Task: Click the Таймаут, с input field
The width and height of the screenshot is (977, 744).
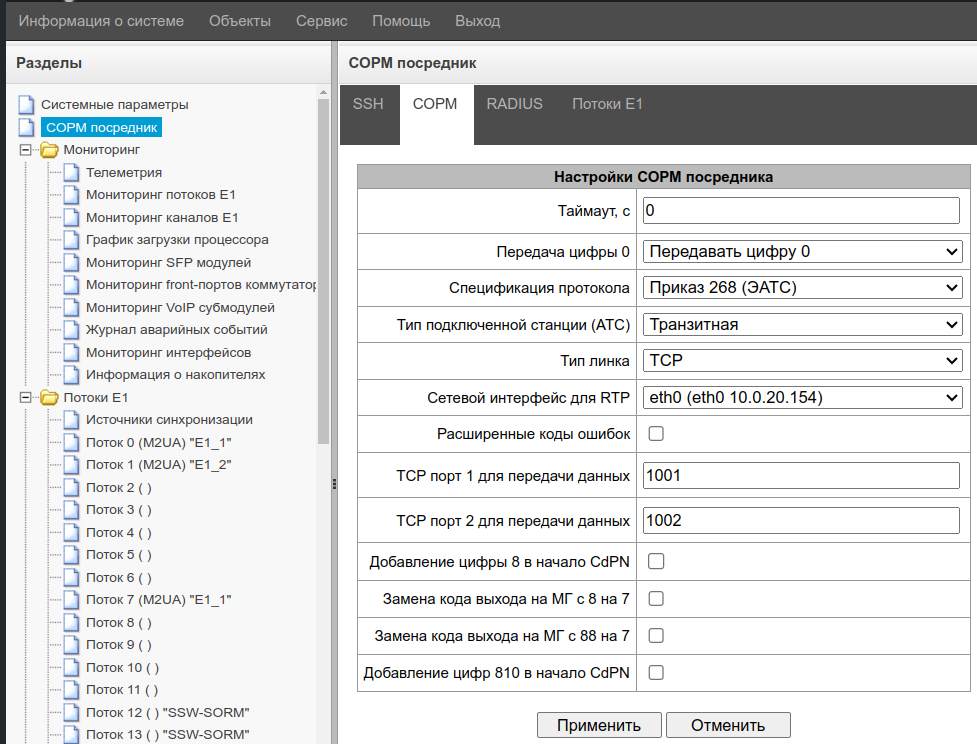Action: (x=802, y=211)
